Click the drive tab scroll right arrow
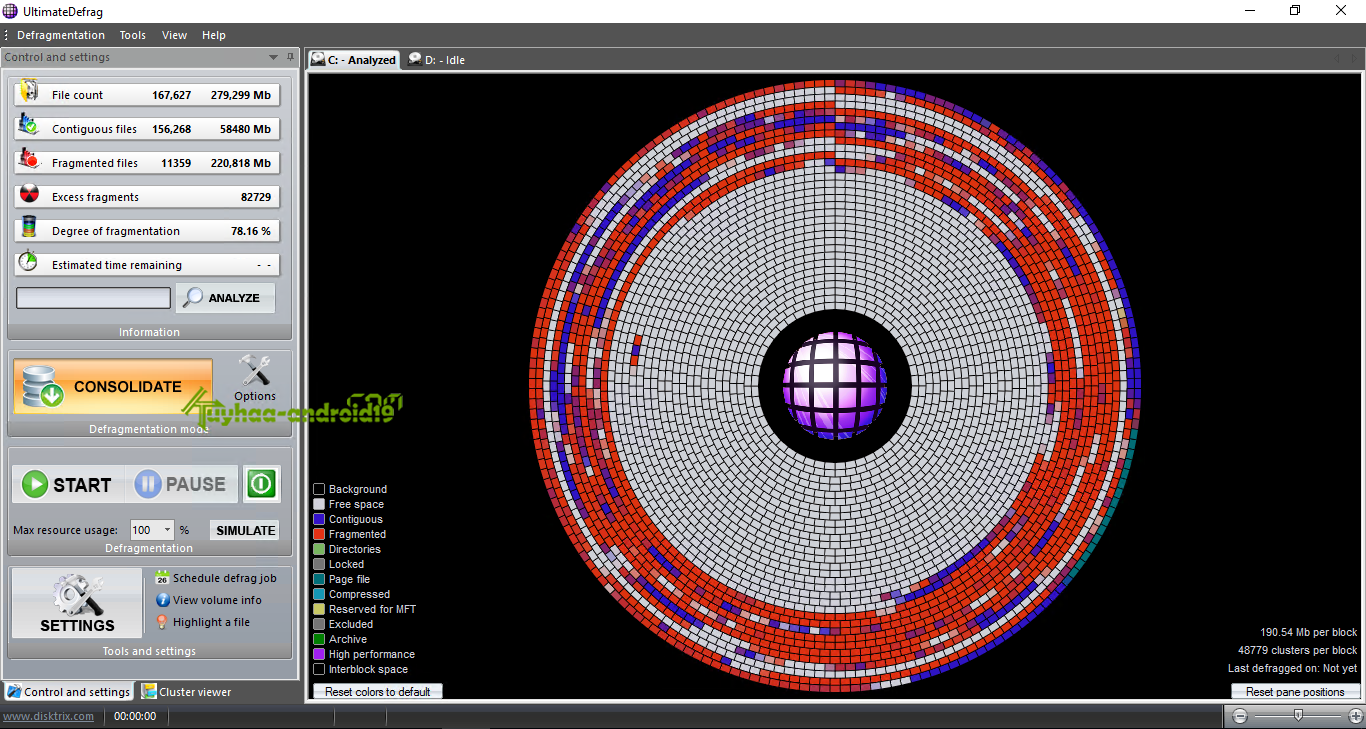The height and width of the screenshot is (729, 1366). click(x=1354, y=59)
